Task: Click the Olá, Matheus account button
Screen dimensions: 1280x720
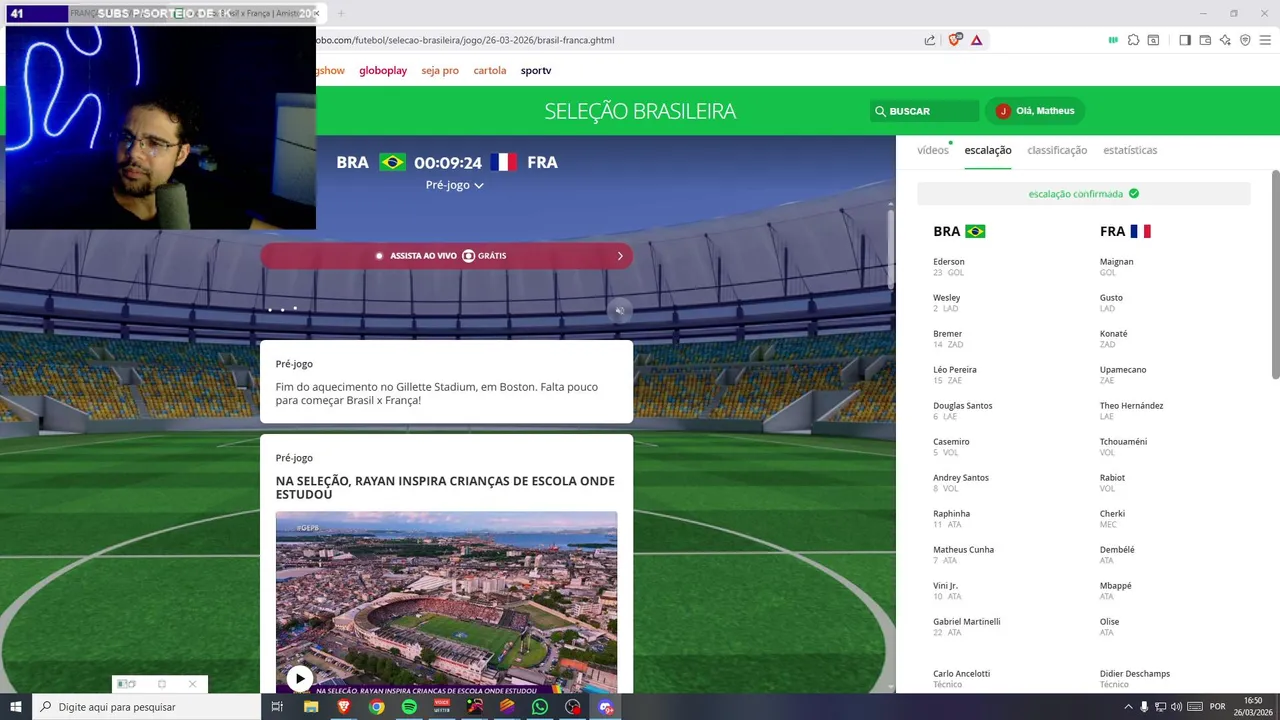Action: point(1035,111)
